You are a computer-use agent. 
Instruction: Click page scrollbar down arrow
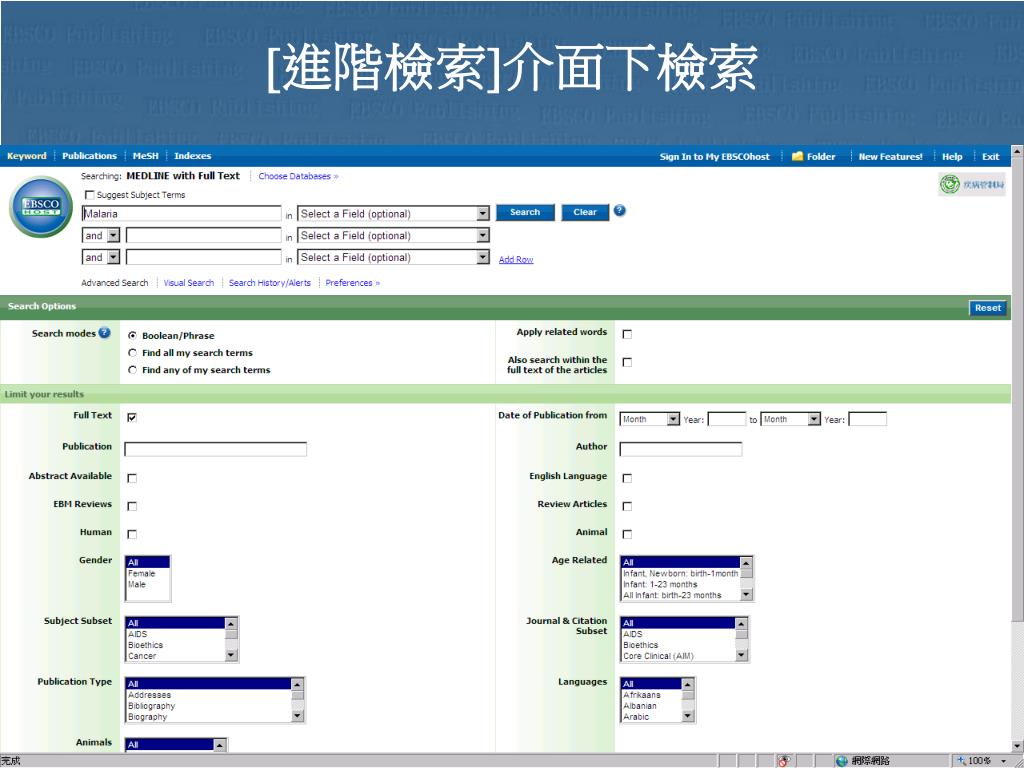pos(1017,746)
